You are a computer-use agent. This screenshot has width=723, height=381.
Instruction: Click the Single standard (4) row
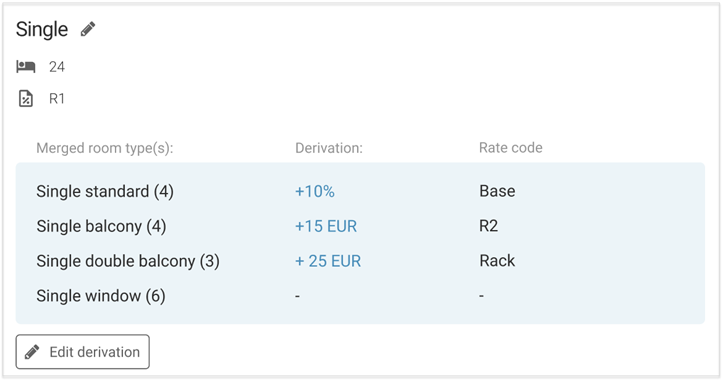tap(360, 191)
